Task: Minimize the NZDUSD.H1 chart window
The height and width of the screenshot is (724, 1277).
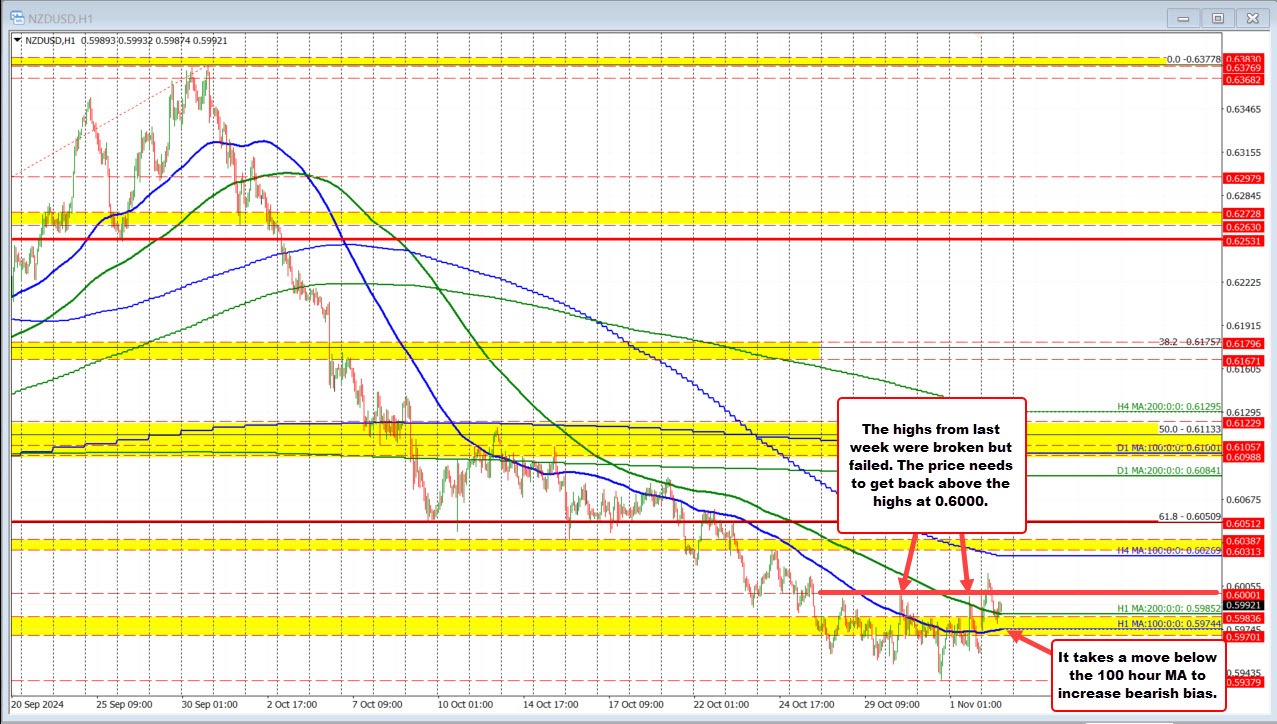Action: [1182, 17]
